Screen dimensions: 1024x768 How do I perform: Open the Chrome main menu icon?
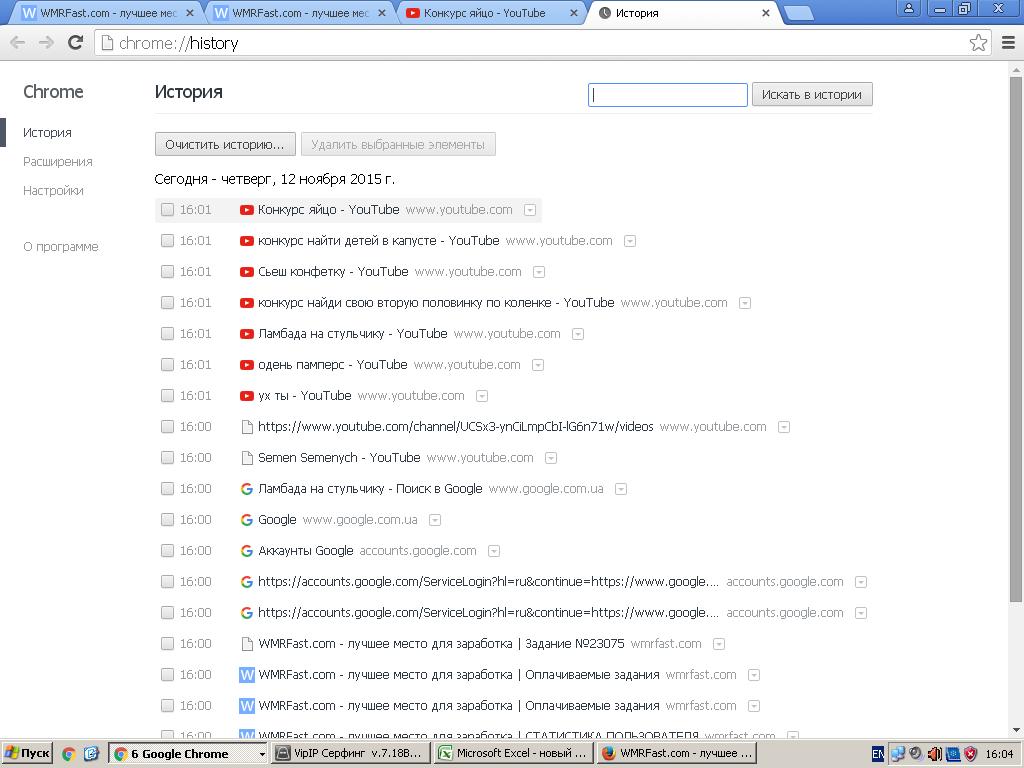[x=1008, y=43]
